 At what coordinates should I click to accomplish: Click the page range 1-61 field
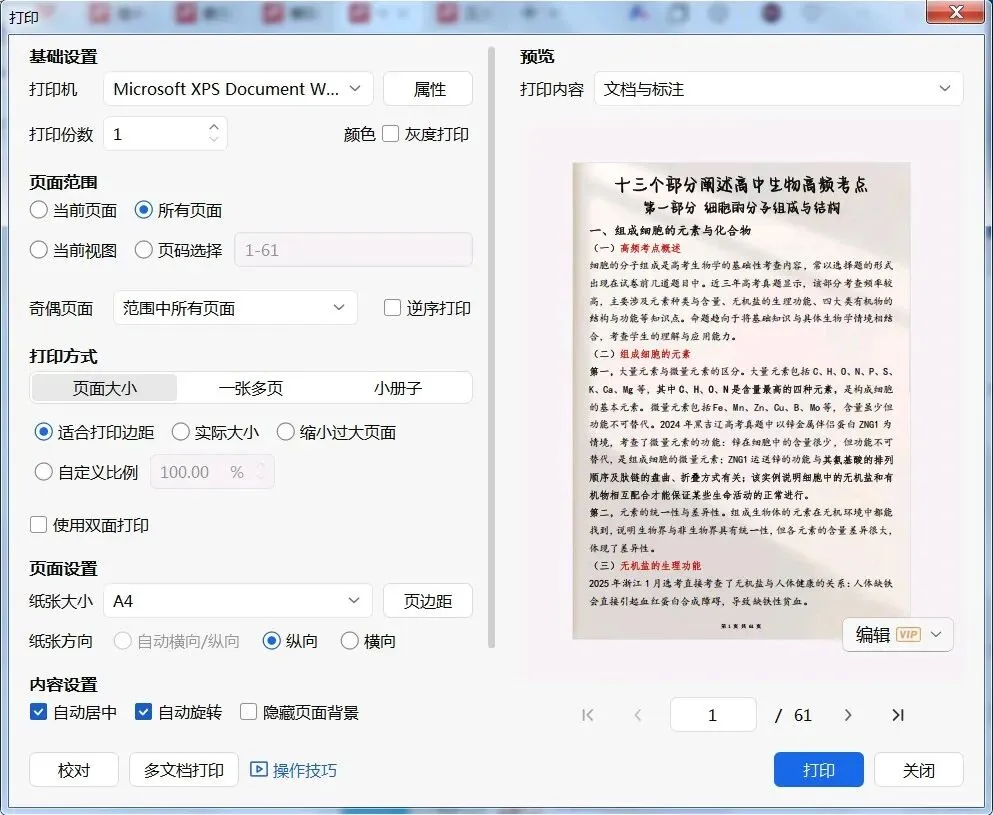353,250
